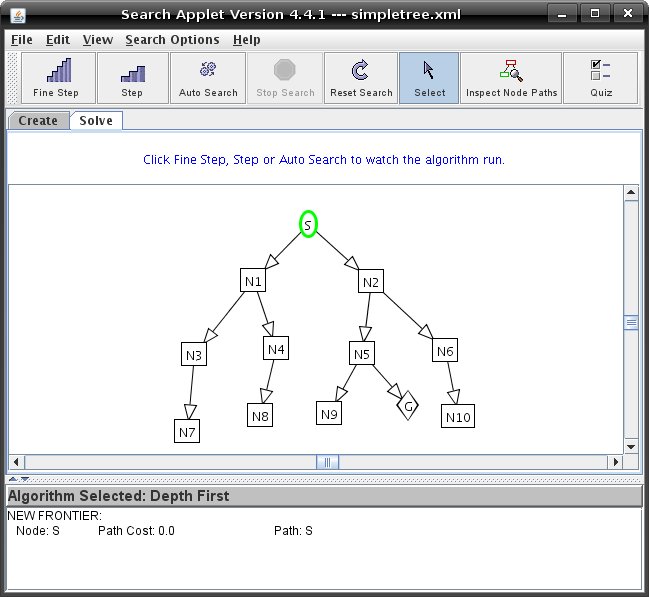
Task: Open Inspect Node Paths tool
Action: click(x=510, y=78)
